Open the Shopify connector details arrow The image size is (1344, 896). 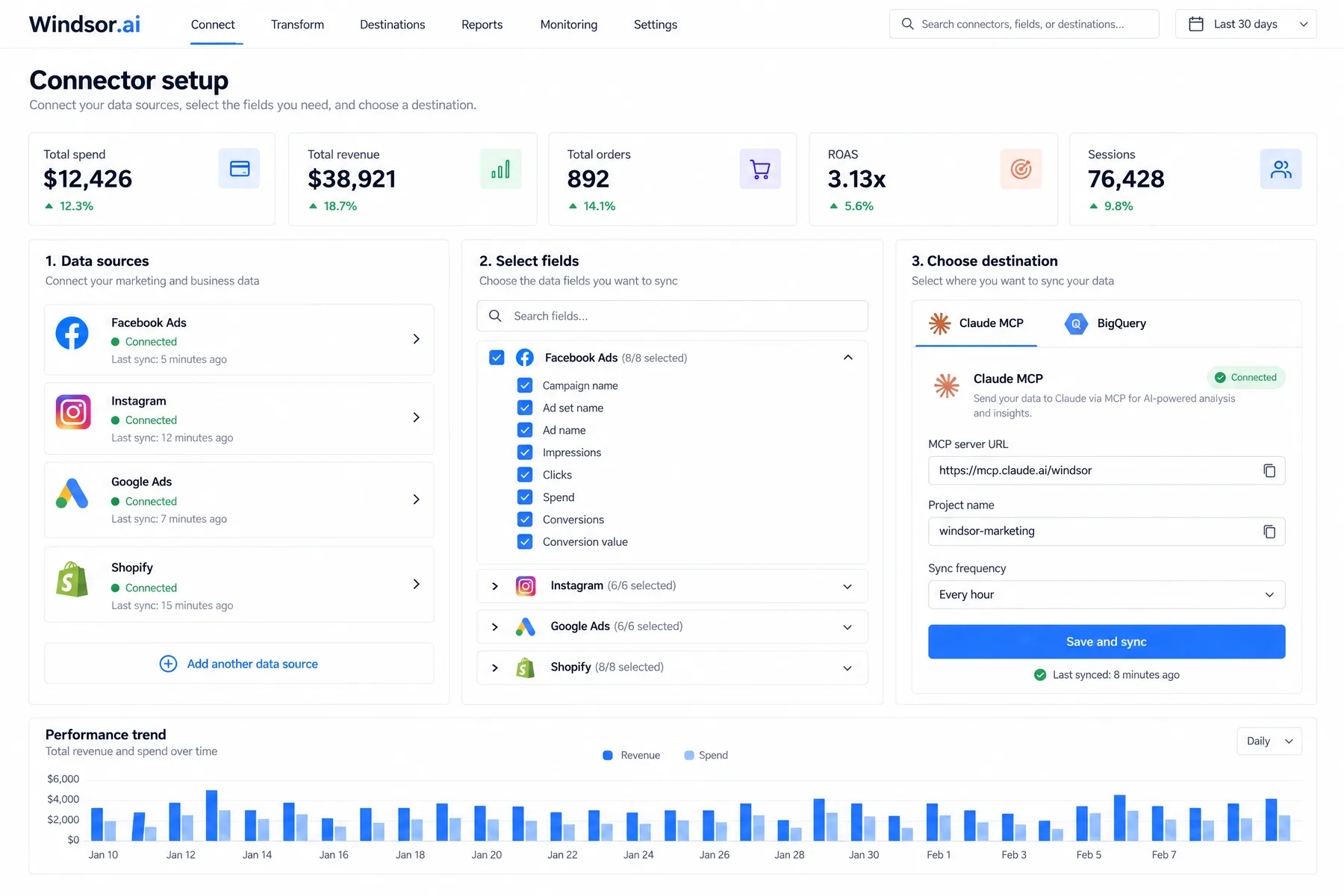pos(416,584)
